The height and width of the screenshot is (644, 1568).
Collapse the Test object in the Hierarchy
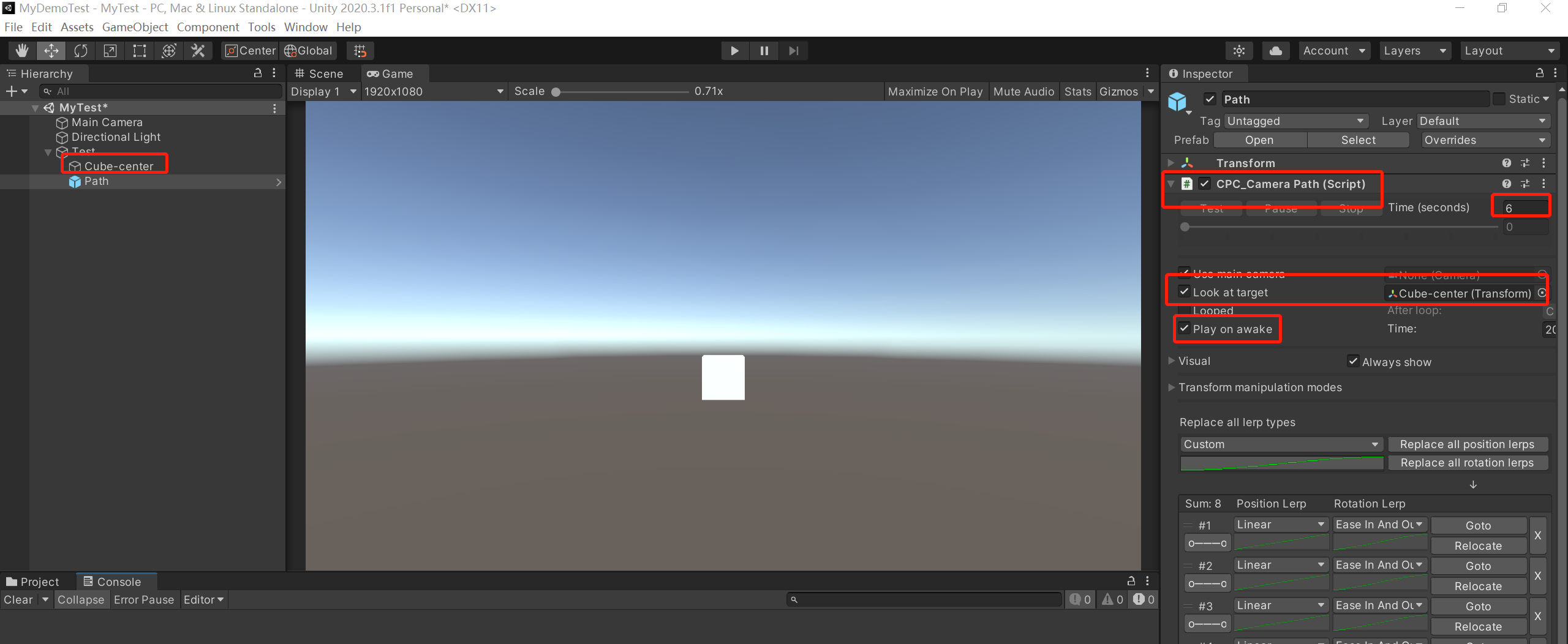click(48, 152)
